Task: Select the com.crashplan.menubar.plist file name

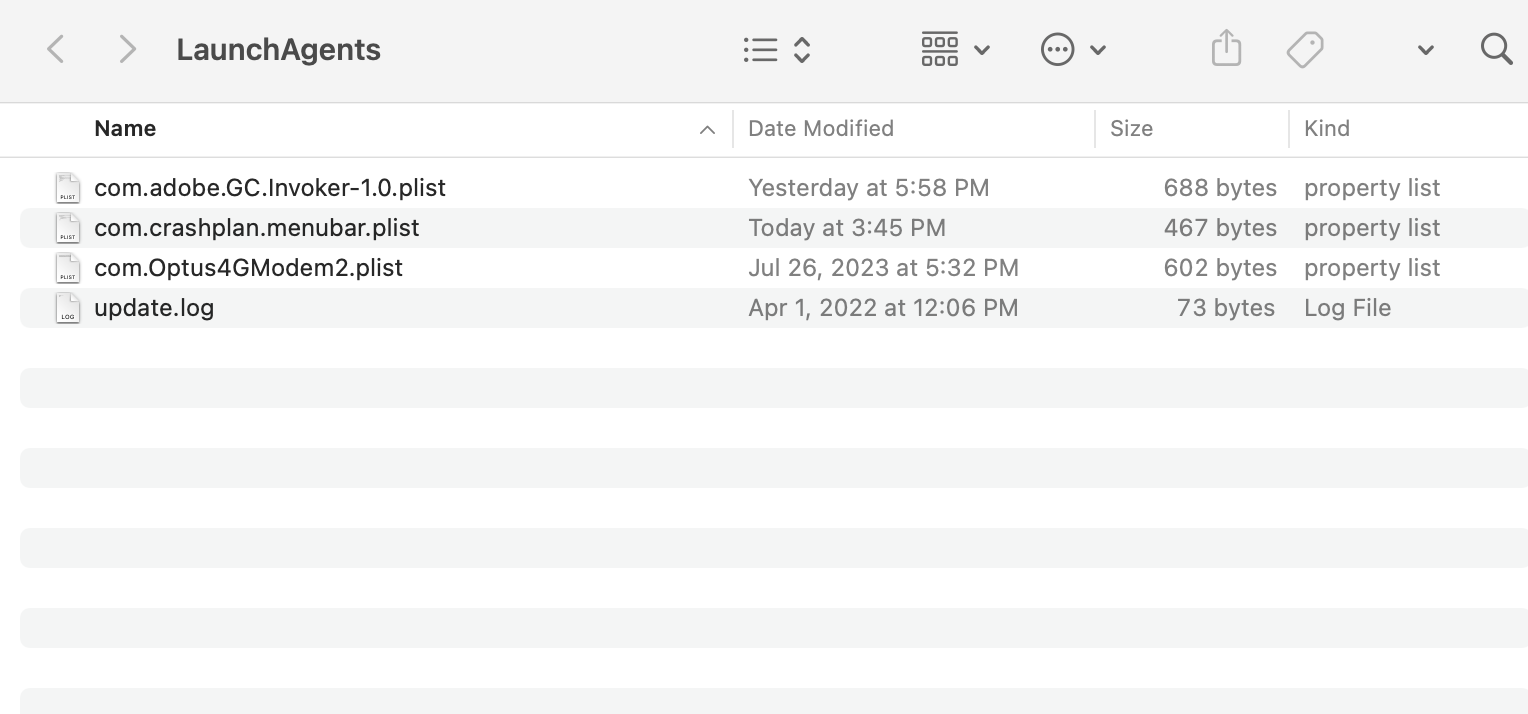Action: pyautogui.click(x=257, y=228)
